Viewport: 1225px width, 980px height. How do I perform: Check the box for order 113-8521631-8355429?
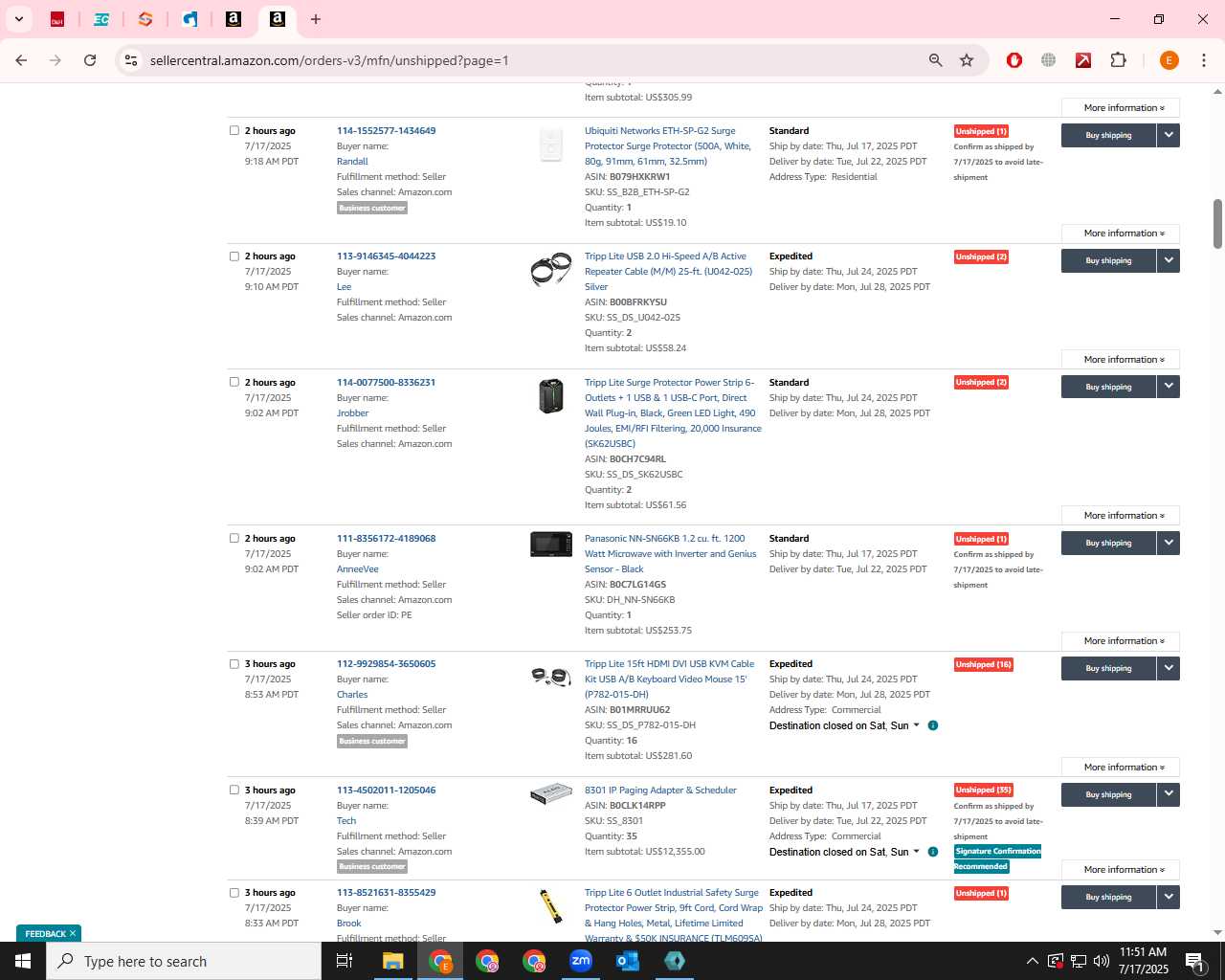(x=234, y=892)
